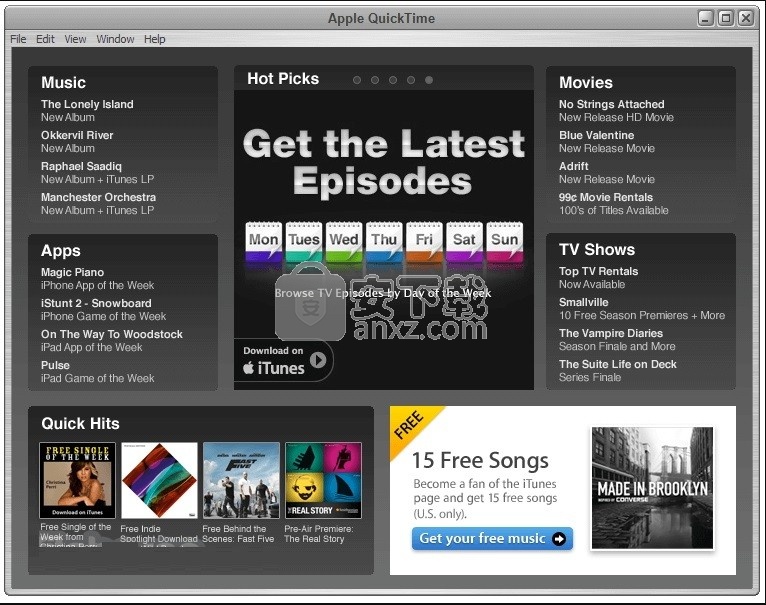Viewport: 766px width, 605px height.
Task: Open the Window menu
Action: (115, 39)
